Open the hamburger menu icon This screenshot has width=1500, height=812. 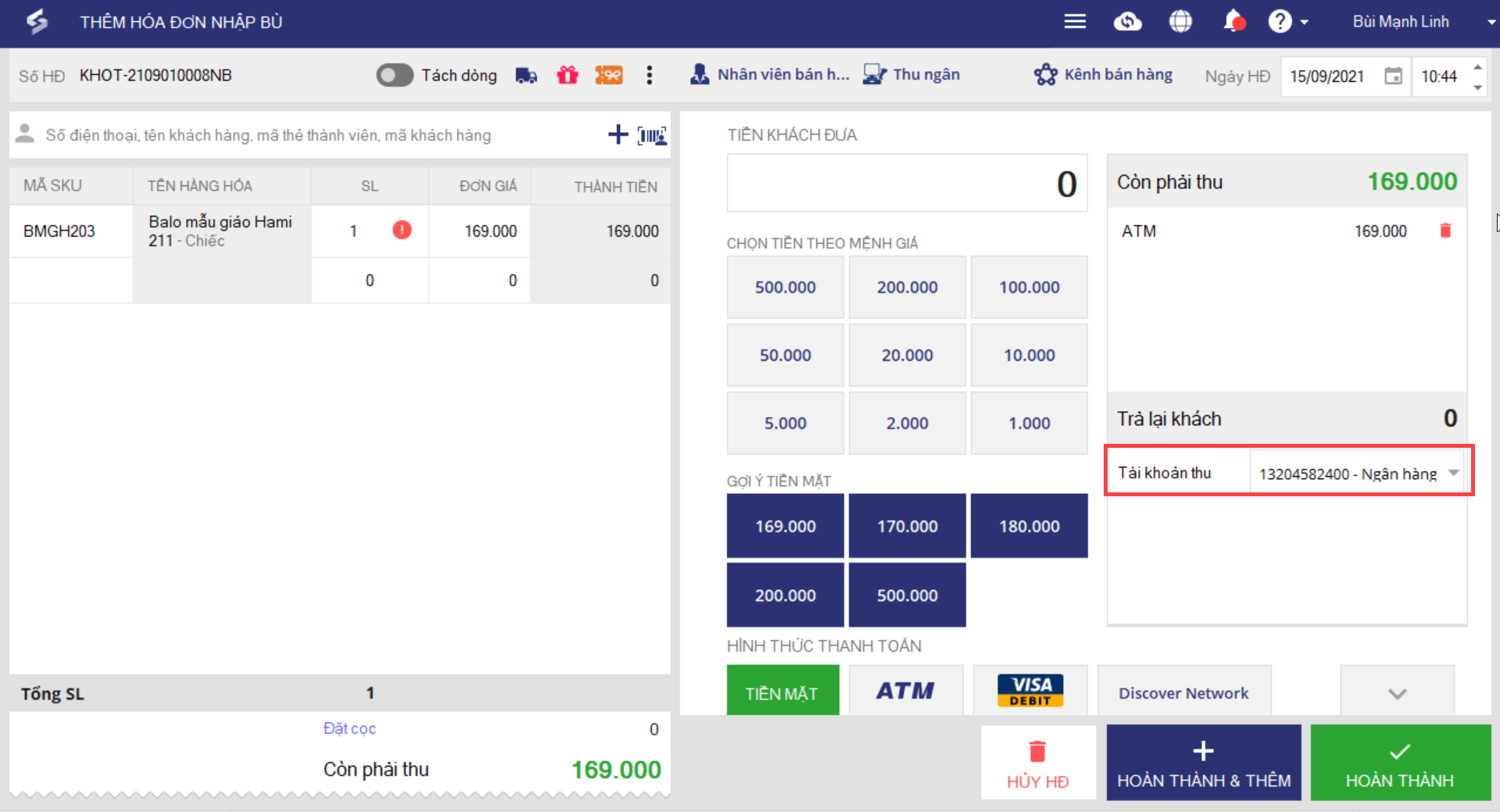[1075, 22]
